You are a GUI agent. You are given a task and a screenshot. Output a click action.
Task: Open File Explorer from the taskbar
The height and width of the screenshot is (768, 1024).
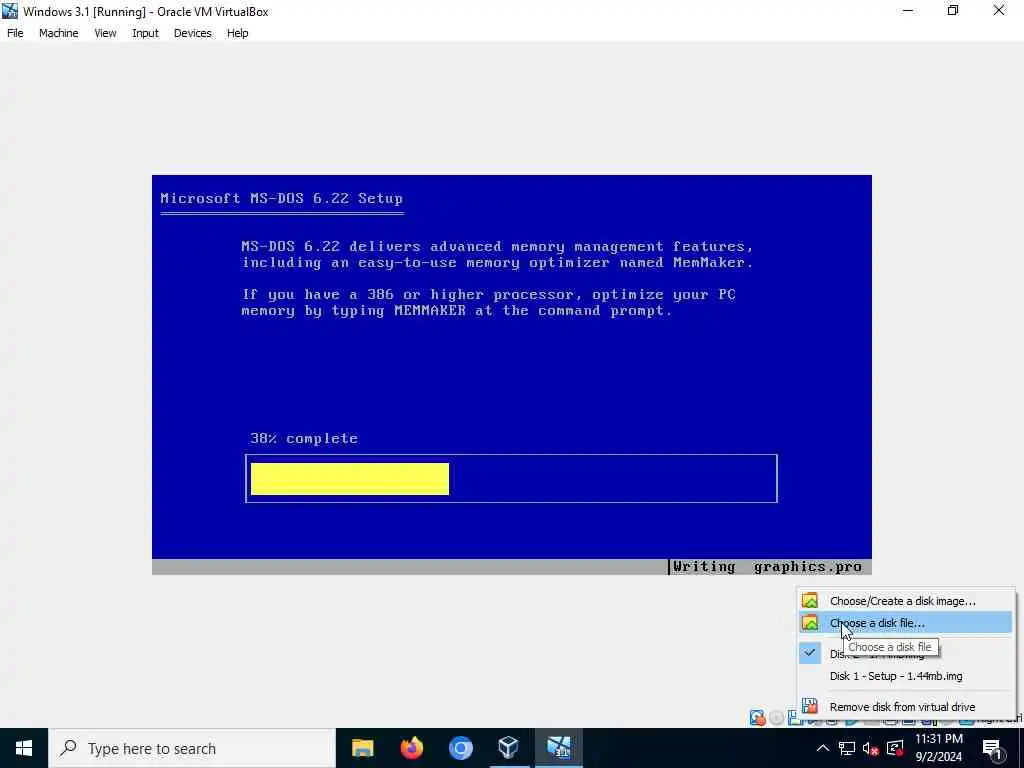[362, 748]
